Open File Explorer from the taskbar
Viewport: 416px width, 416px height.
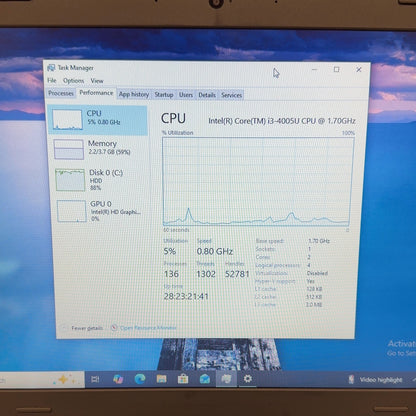coord(161,379)
